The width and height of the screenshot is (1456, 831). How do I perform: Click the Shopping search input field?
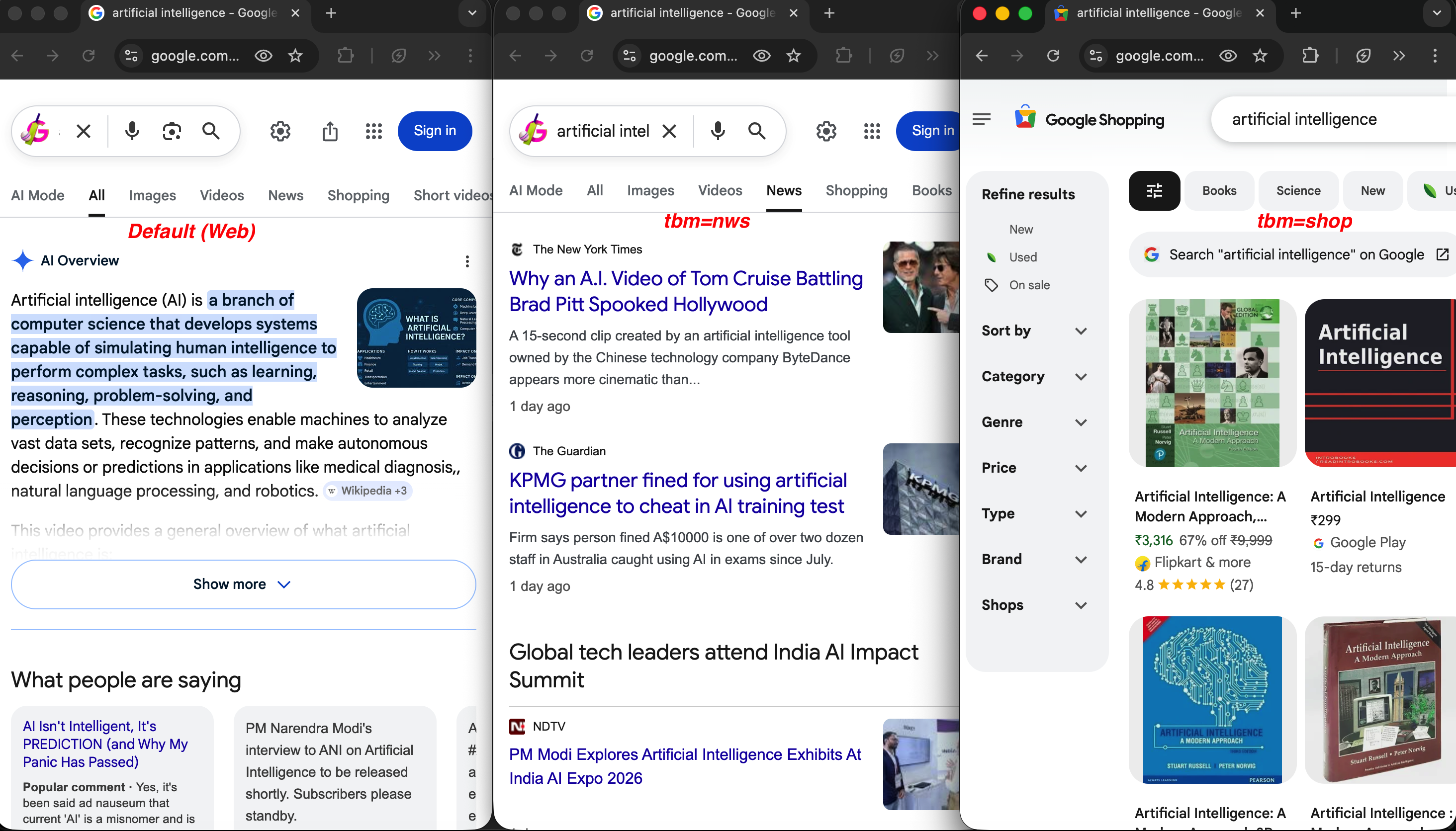[x=1313, y=119]
